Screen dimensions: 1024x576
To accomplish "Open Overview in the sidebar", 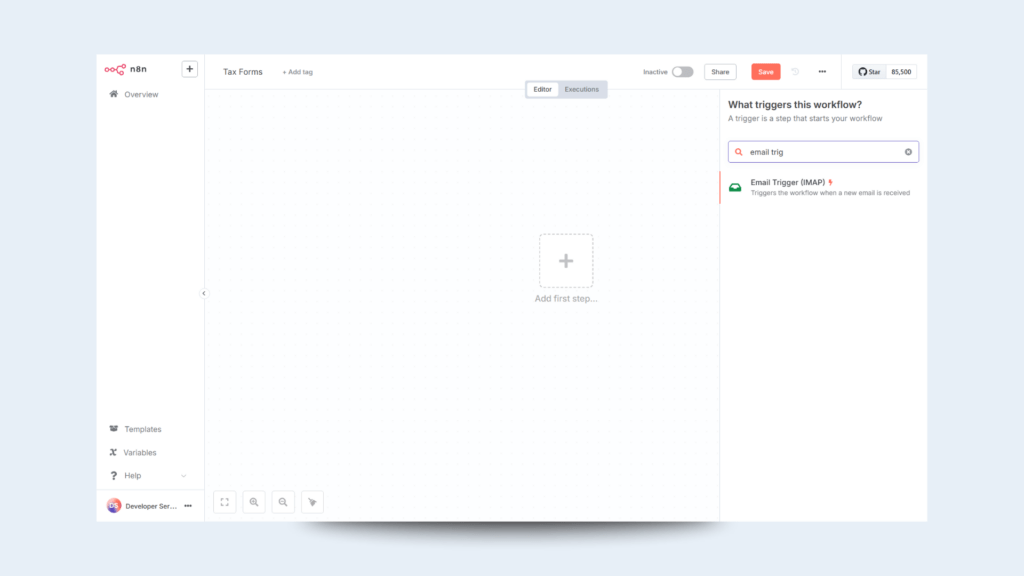I will (x=141, y=94).
